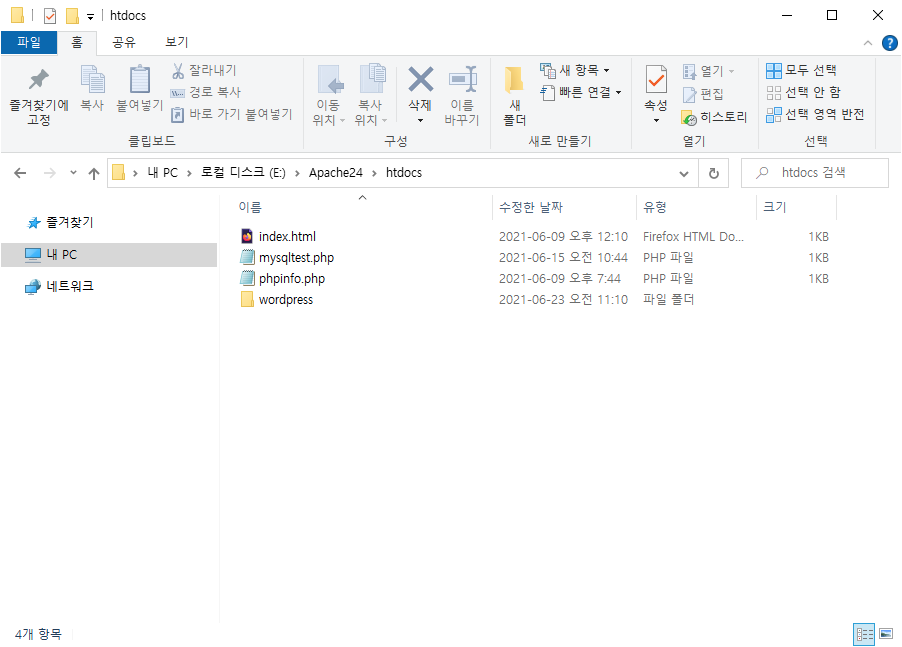Screen dimensions: 902x647
Task: Click the 복사 (Copy) ribbon icon
Action: tap(92, 79)
